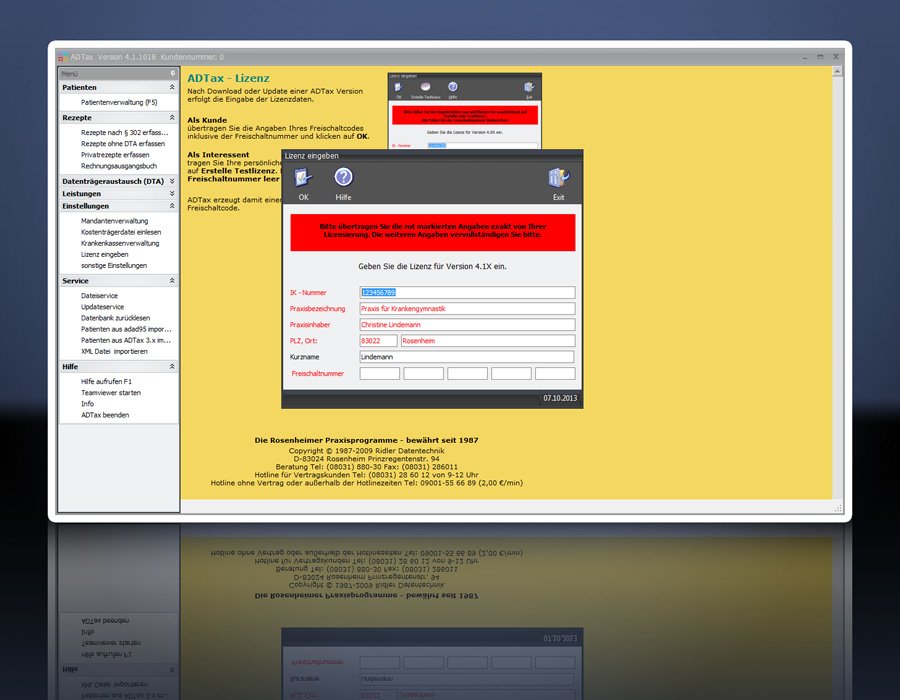
Task: Open Krankenkassenverwaltung
Action: pos(120,243)
